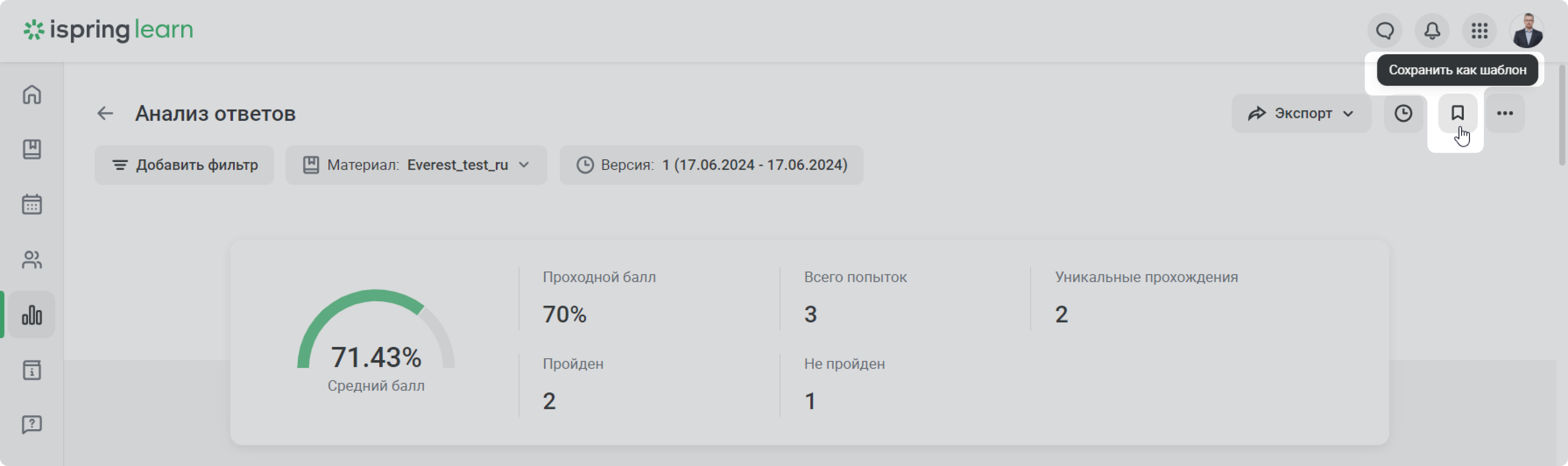Go to Home in the sidebar
The height and width of the screenshot is (466, 1568).
(32, 94)
